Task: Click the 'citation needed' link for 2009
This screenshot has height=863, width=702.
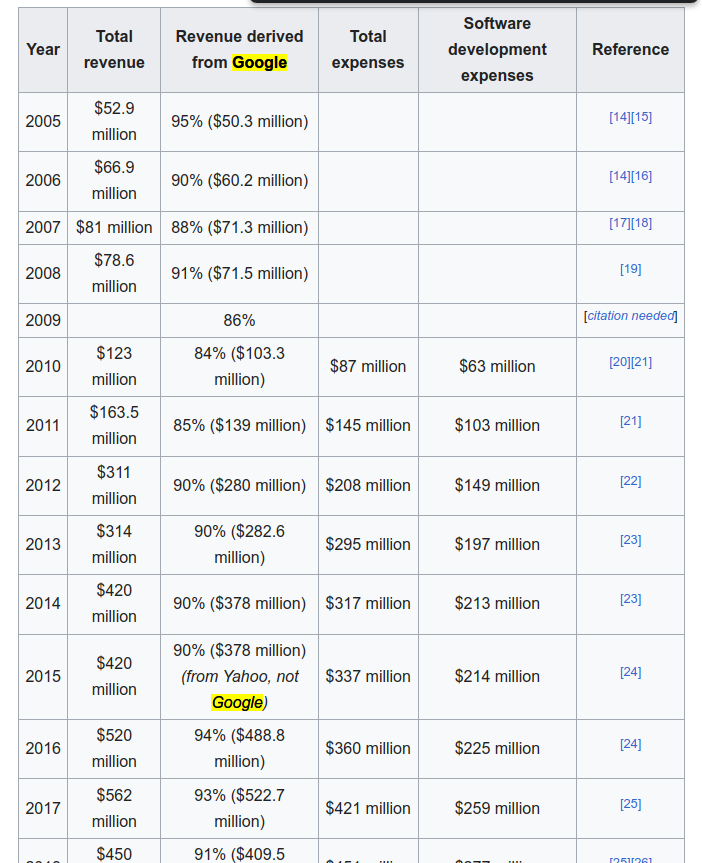Action: pos(630,316)
